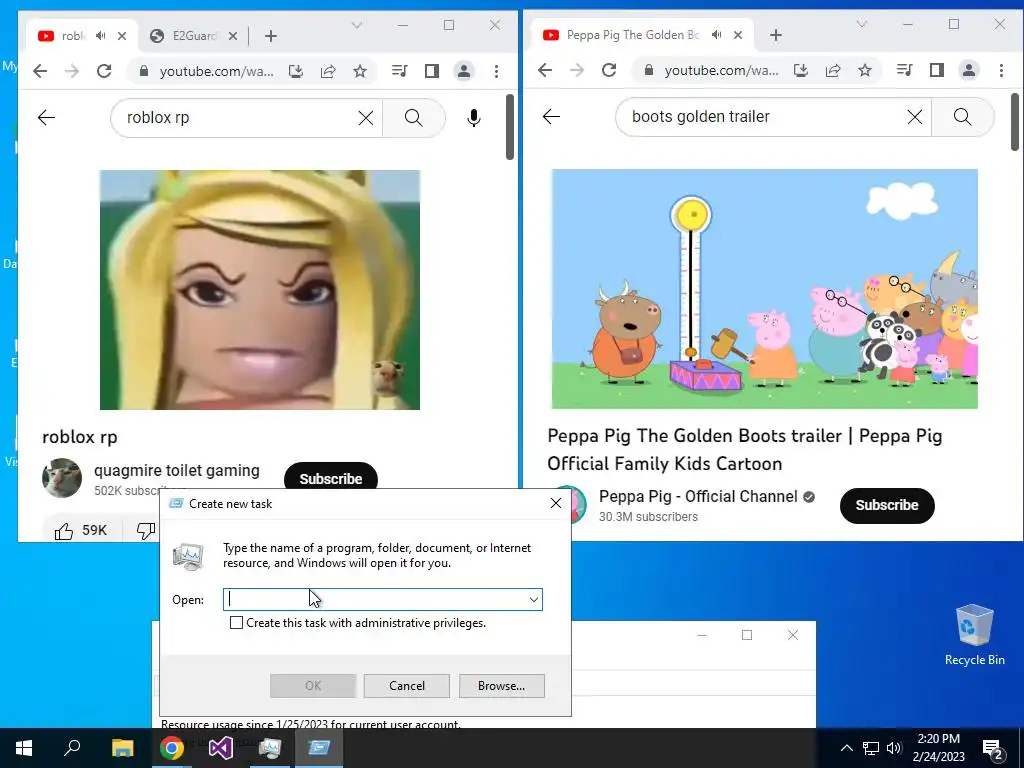Clear 'boots golden trailer' search text

tap(915, 117)
